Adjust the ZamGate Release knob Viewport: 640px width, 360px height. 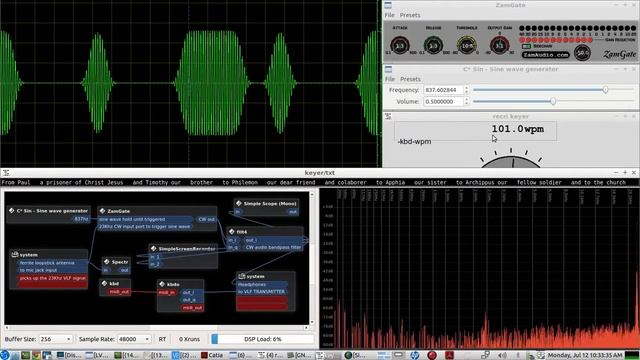(x=433, y=46)
